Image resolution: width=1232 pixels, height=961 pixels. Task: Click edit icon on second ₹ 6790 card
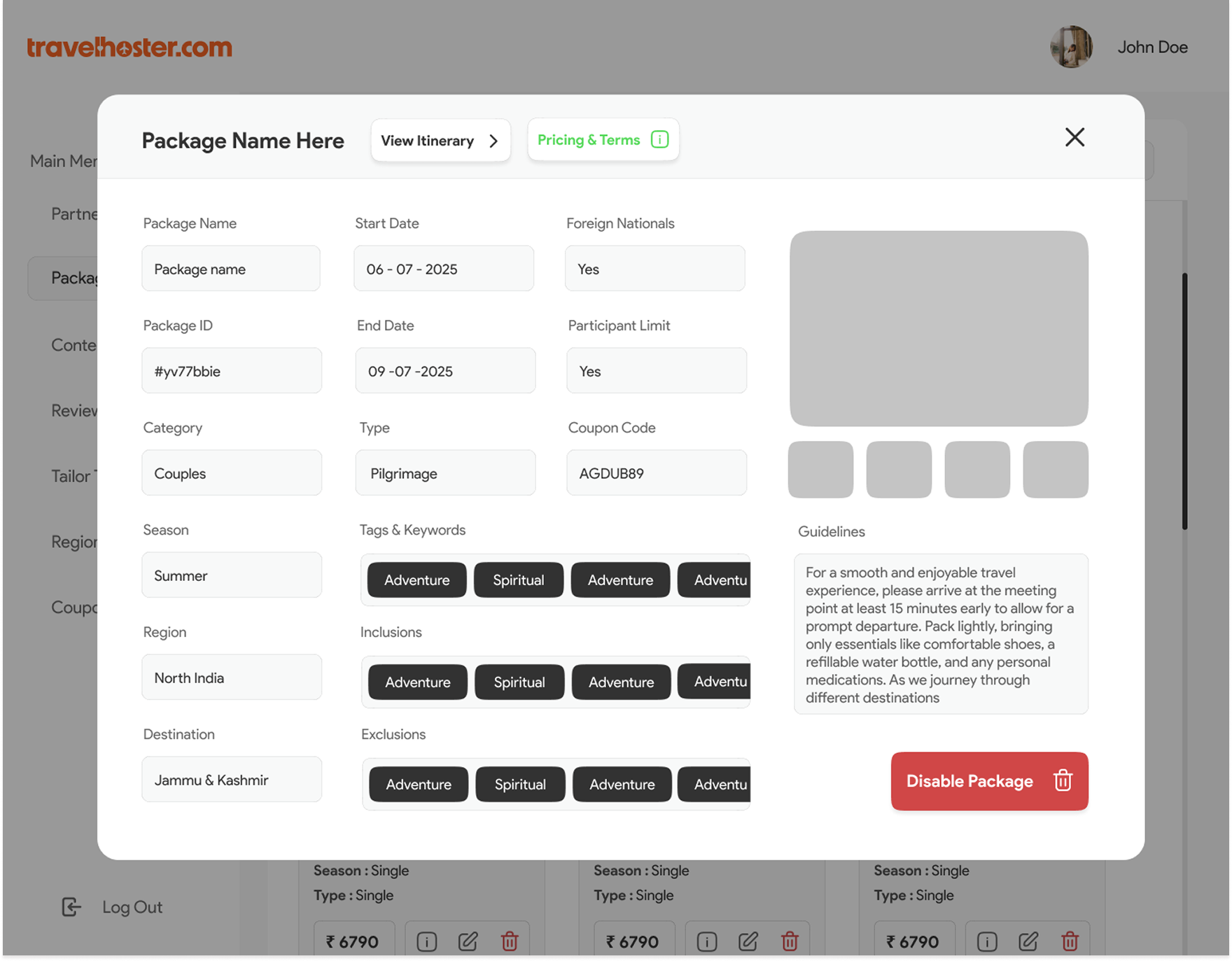748,942
